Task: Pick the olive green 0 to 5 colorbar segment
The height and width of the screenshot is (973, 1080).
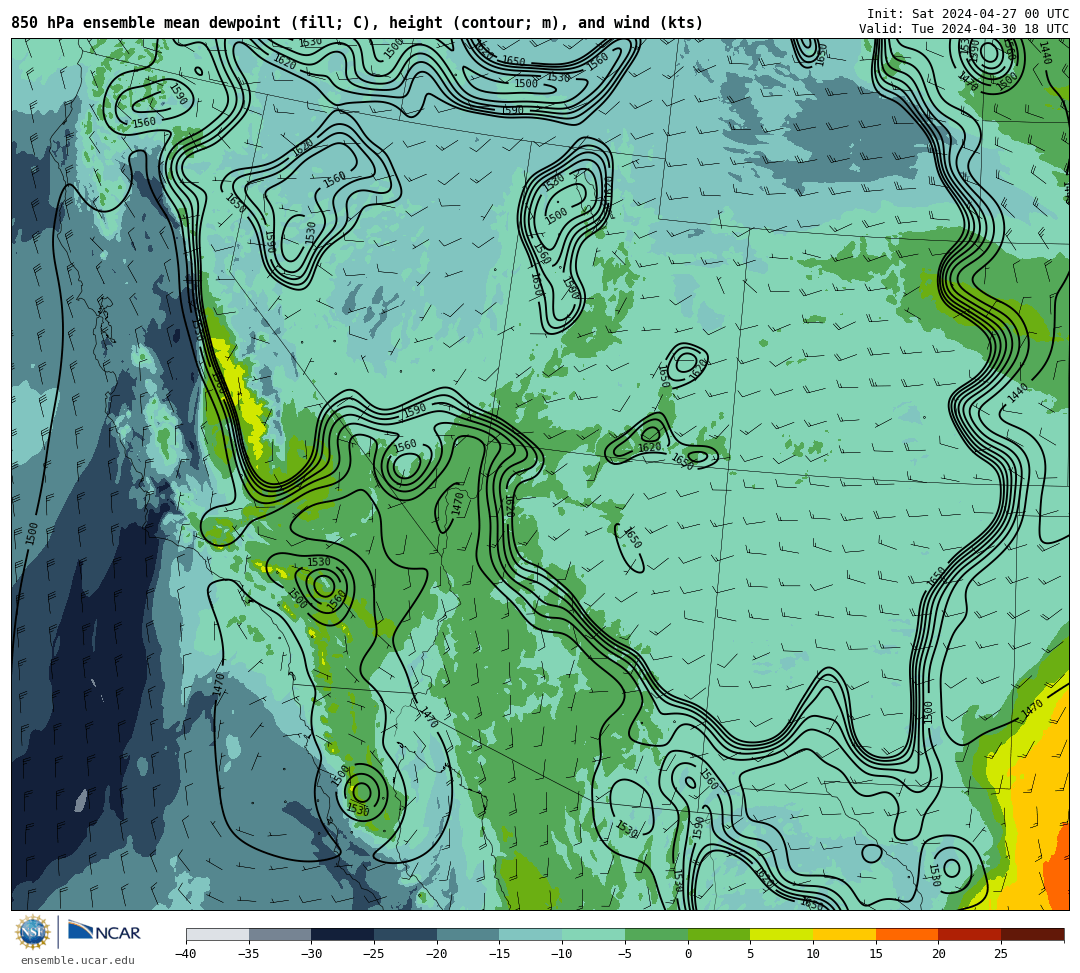Action: click(x=719, y=934)
